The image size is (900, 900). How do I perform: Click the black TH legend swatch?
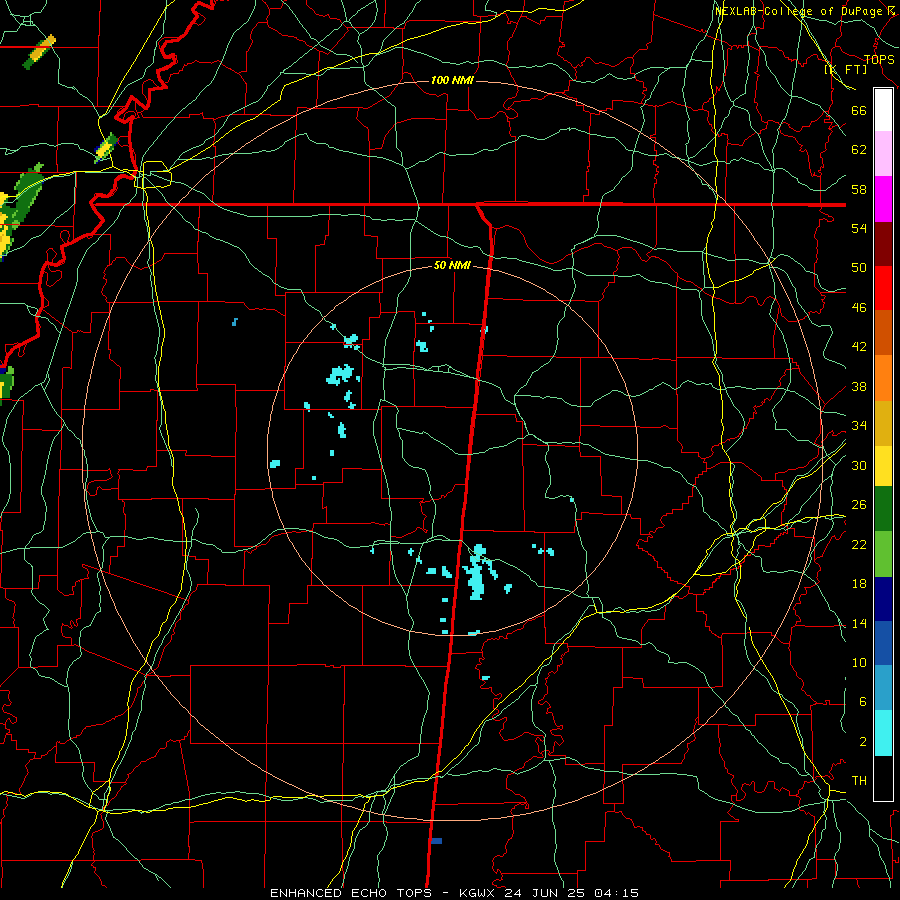click(883, 778)
